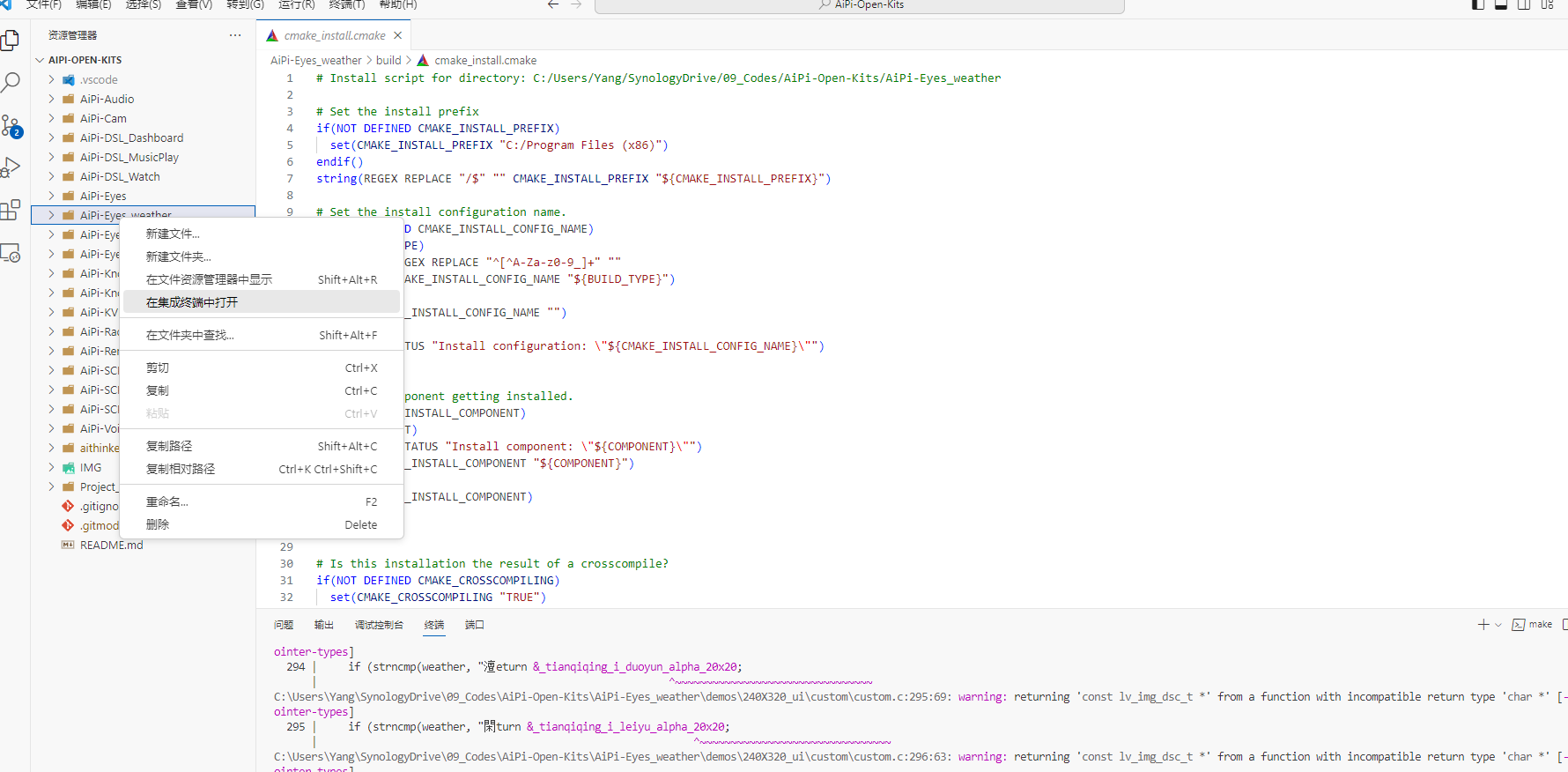The height and width of the screenshot is (772, 1568).
Task: Select the make terminal instance
Action: pyautogui.click(x=1532, y=624)
